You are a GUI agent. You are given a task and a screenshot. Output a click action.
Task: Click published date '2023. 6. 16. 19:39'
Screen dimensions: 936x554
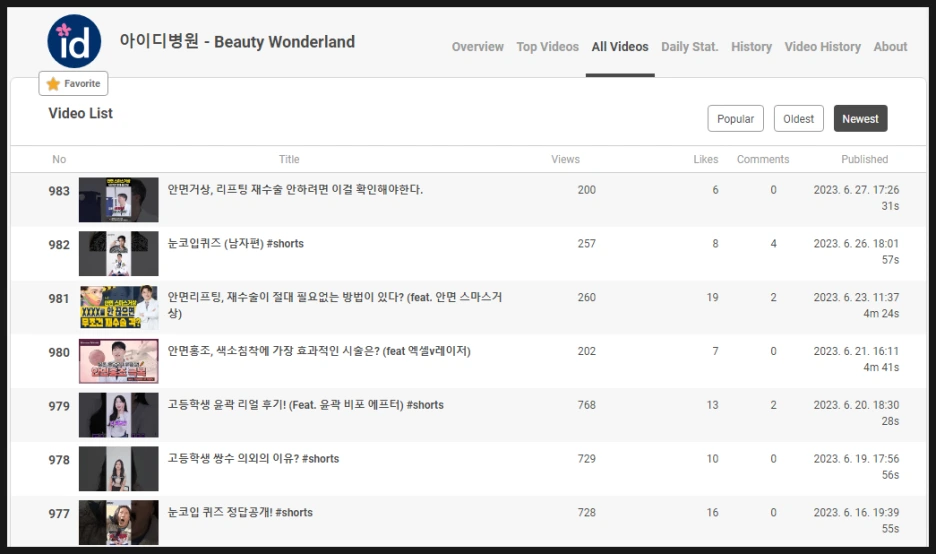[x=856, y=512]
